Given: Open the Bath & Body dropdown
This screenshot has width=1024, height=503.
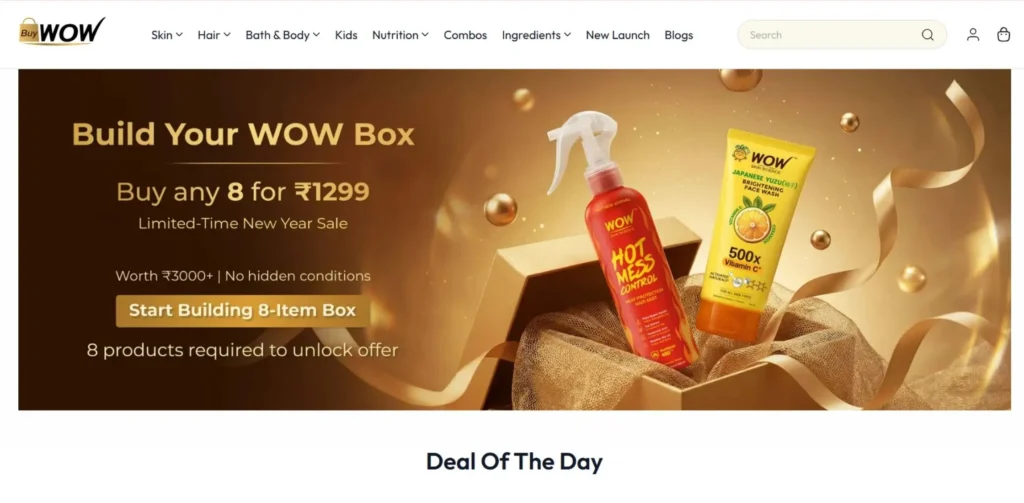Looking at the screenshot, I should tap(283, 35).
